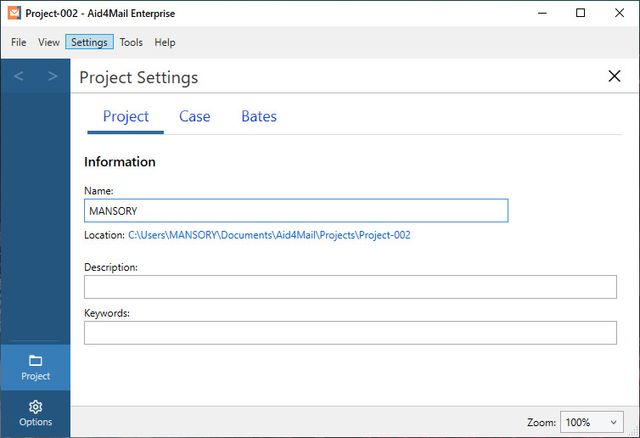Close the Project Settings panel
Image resolution: width=640 pixels, height=438 pixels.
(615, 77)
